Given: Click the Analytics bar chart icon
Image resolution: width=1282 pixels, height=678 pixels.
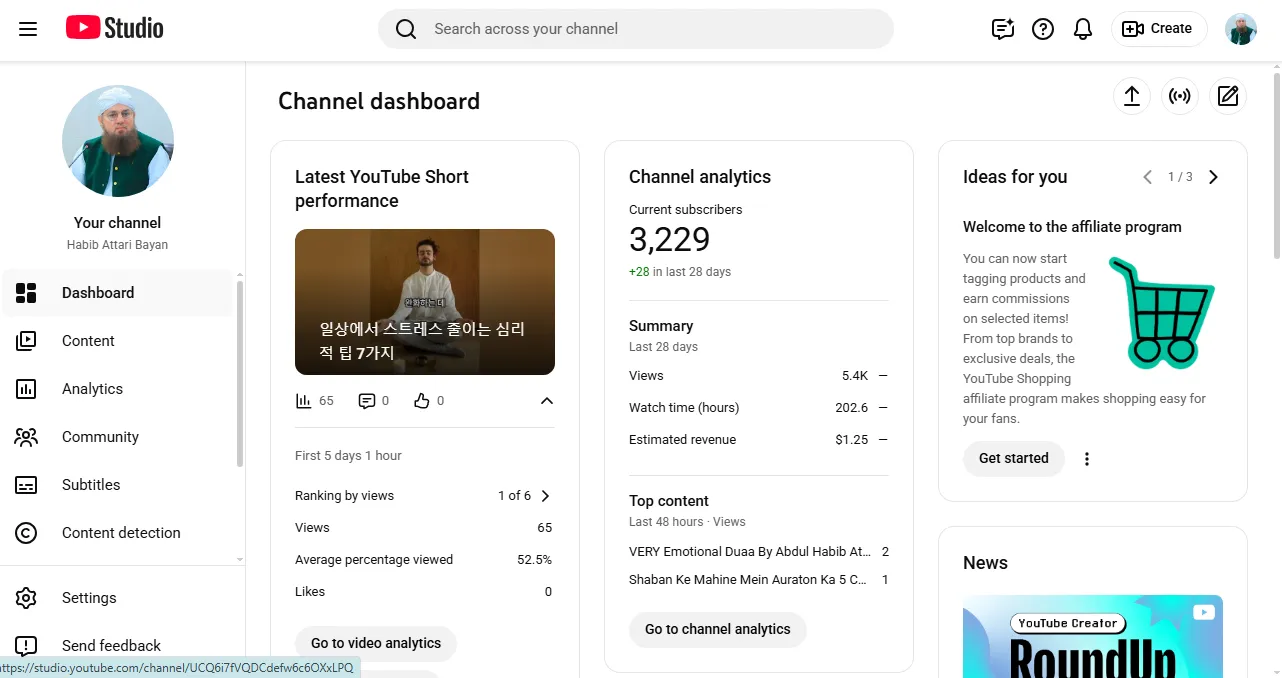Looking at the screenshot, I should click(x=26, y=389).
